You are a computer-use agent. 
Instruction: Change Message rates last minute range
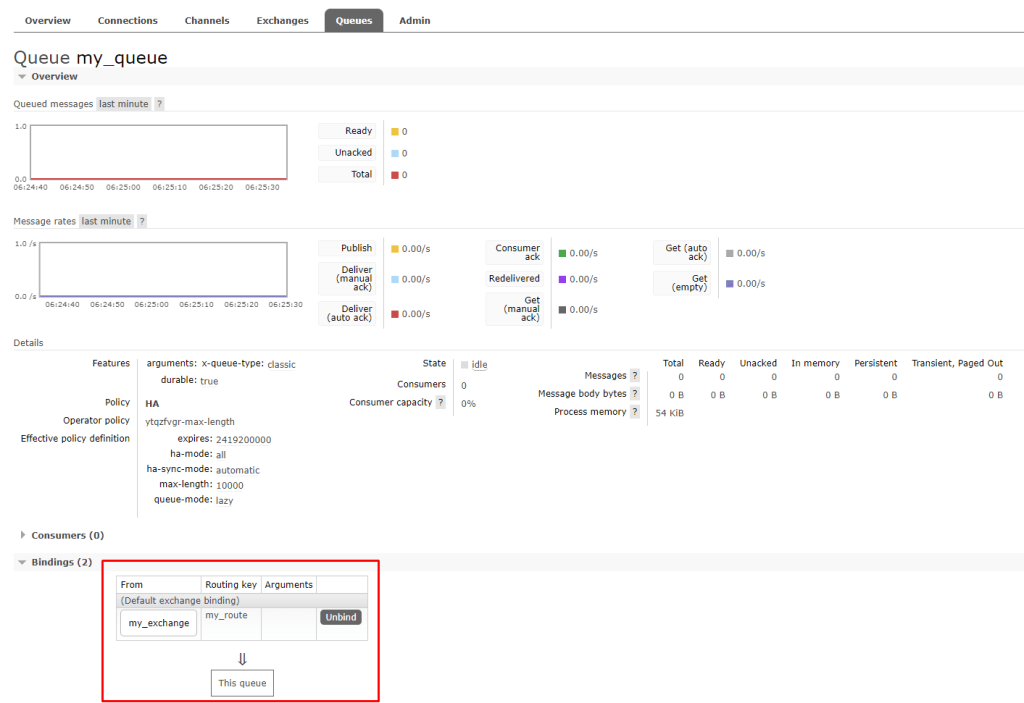[x=107, y=221]
